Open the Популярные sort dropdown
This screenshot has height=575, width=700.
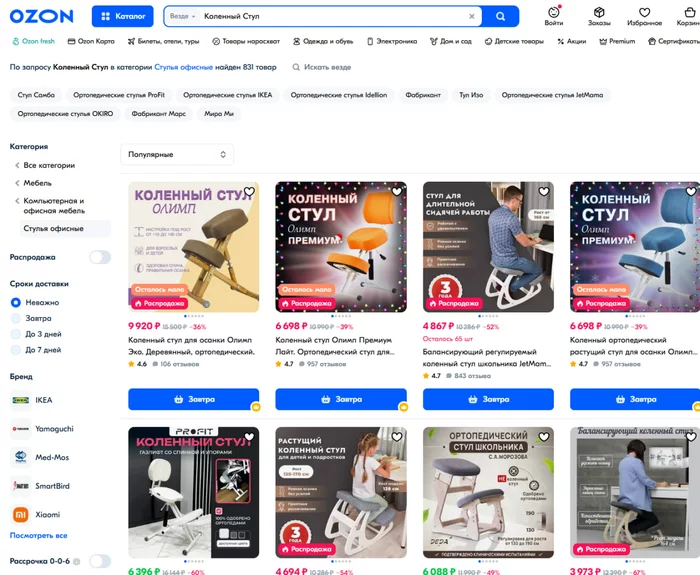pos(177,154)
